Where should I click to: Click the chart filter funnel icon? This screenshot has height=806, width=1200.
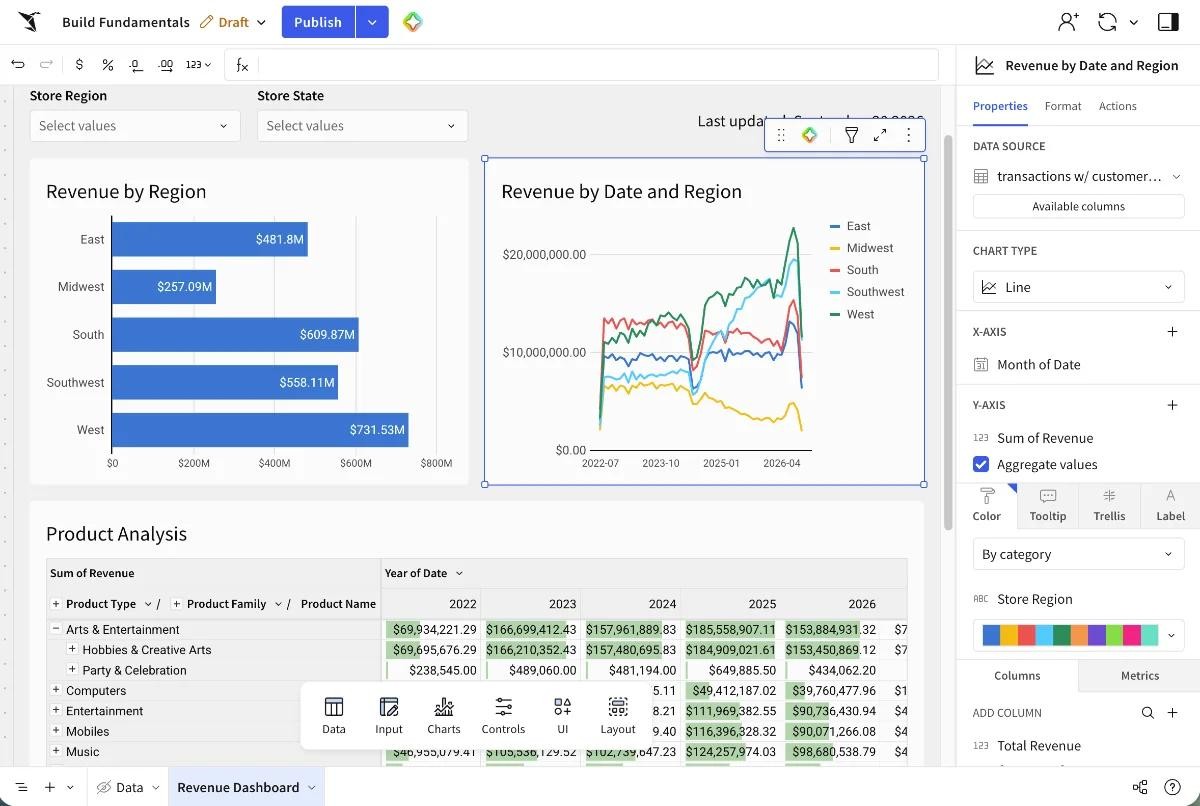pos(851,135)
